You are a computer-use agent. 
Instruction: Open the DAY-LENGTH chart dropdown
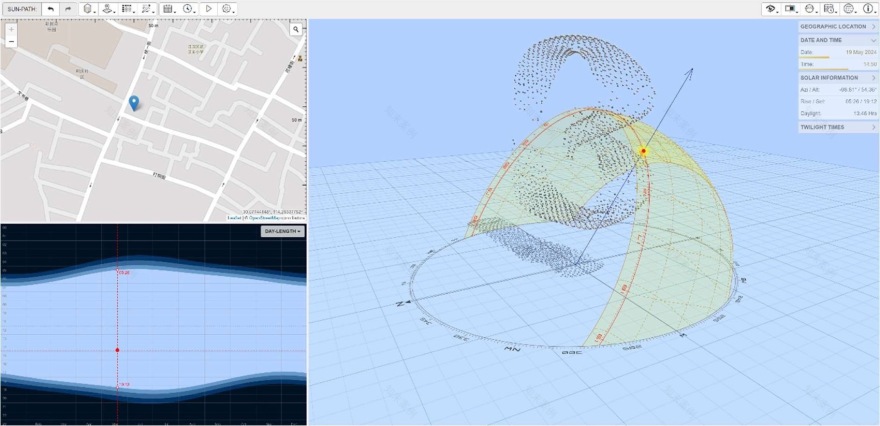[282, 231]
